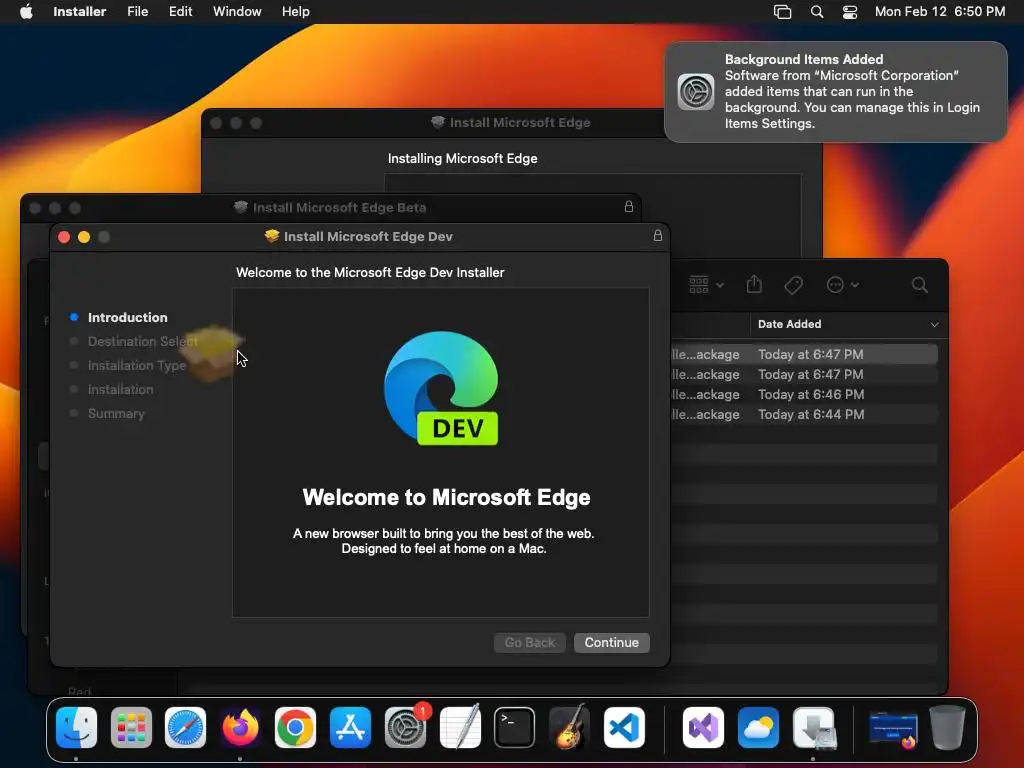The image size is (1024, 768).
Task: Click the lock icon in Edge Beta installer title bar
Action: [x=629, y=206]
